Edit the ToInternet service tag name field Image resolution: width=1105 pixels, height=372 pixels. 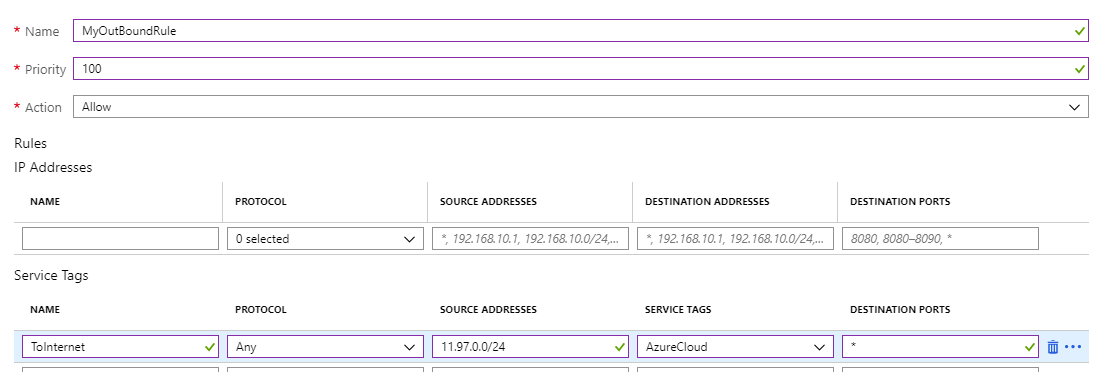[x=121, y=347]
